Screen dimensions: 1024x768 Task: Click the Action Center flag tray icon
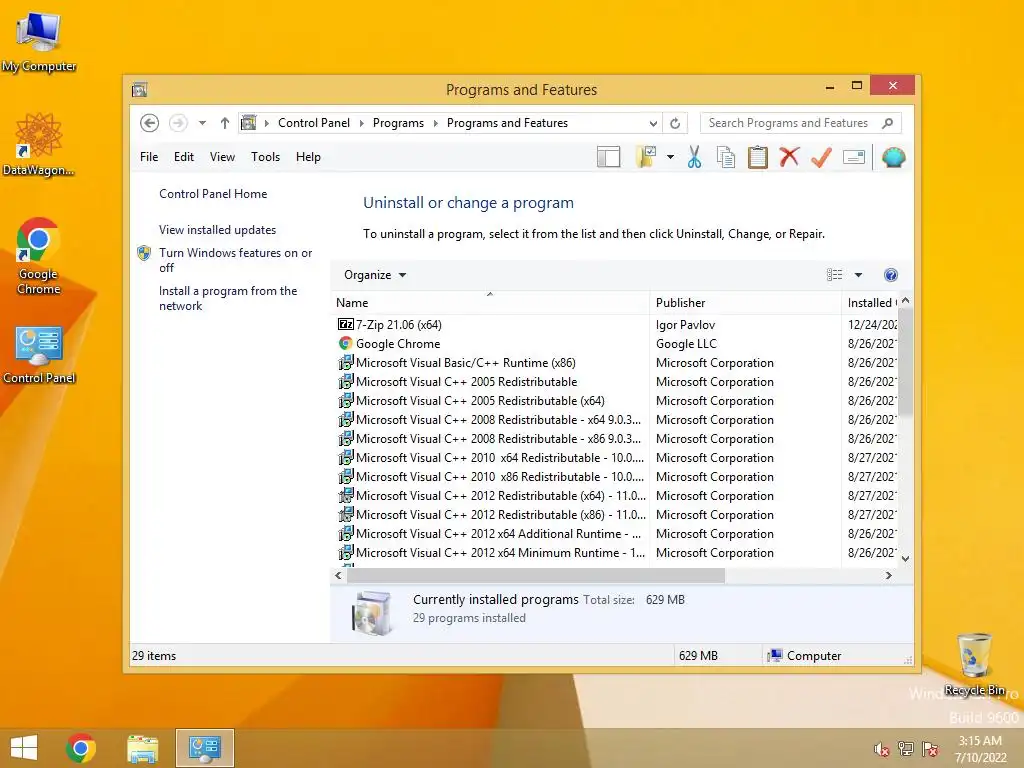[930, 748]
